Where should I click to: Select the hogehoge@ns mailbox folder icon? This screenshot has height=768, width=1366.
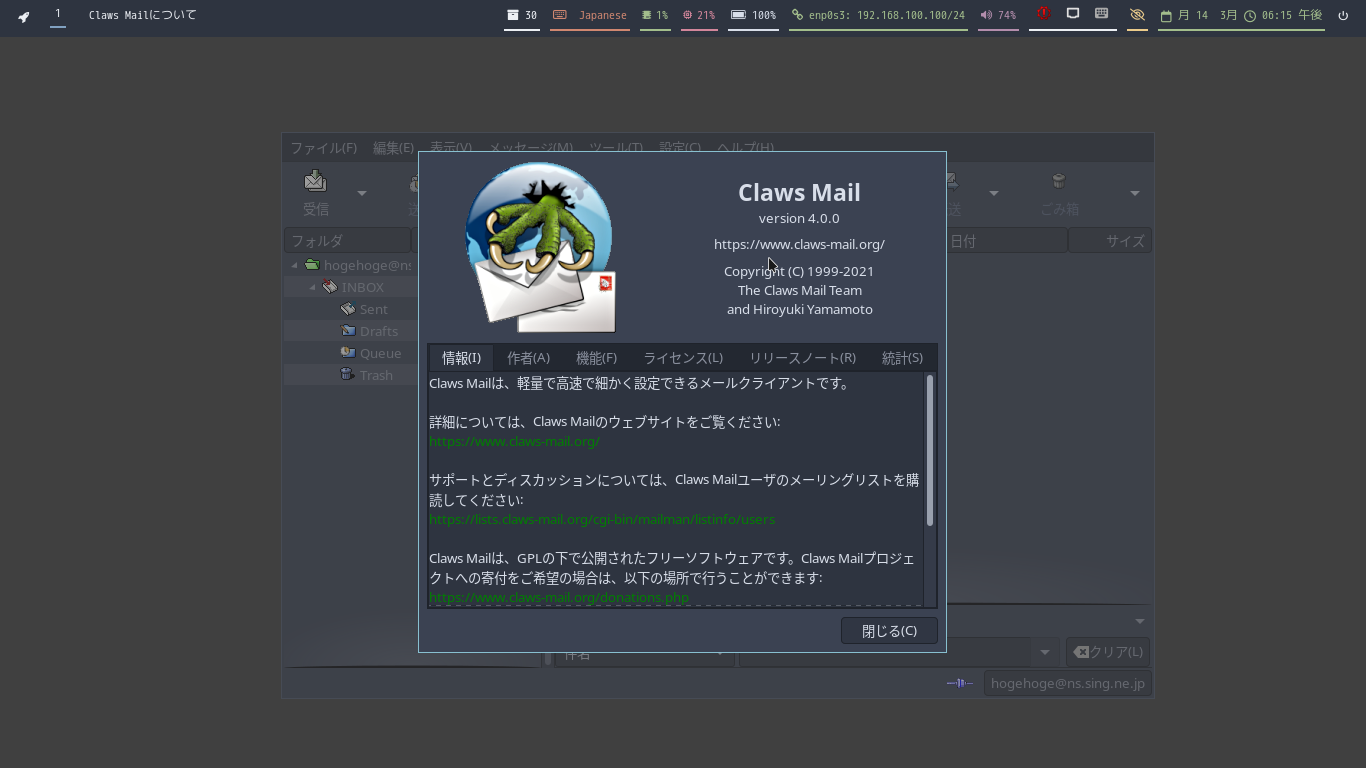click(312, 265)
